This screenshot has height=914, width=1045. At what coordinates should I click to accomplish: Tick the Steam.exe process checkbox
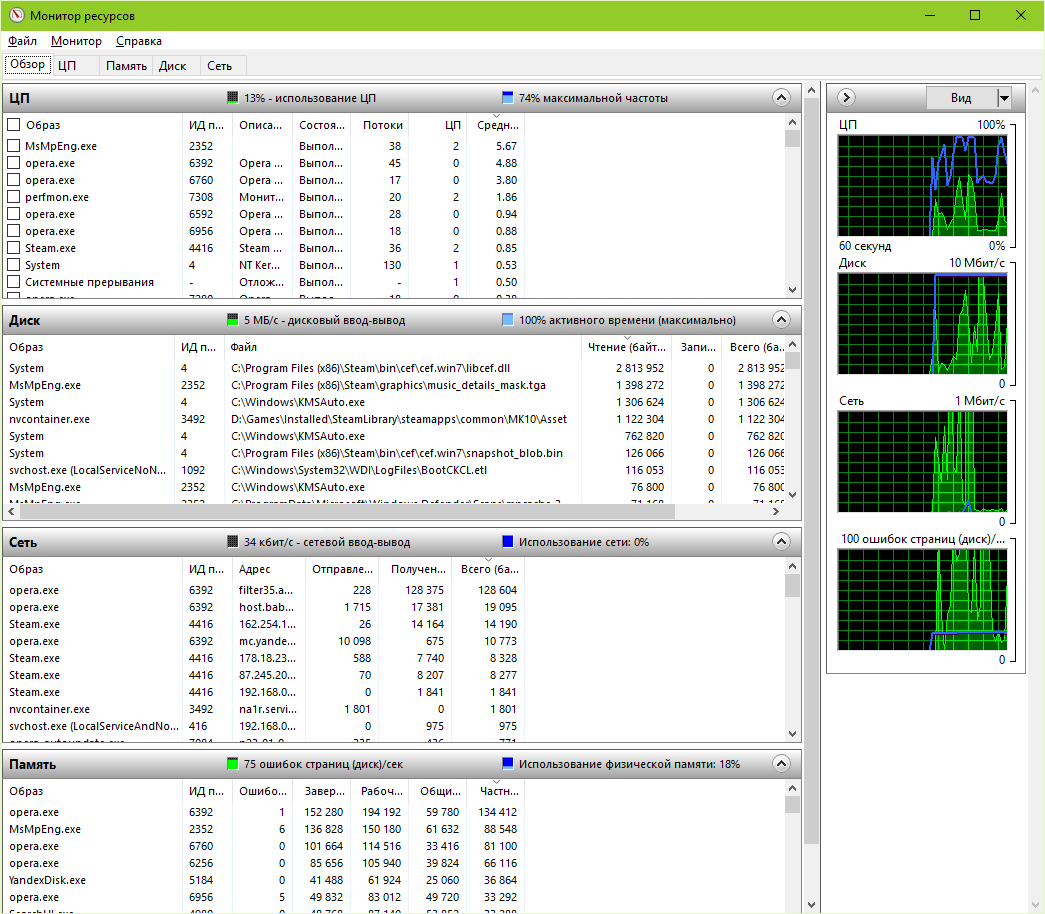14,248
